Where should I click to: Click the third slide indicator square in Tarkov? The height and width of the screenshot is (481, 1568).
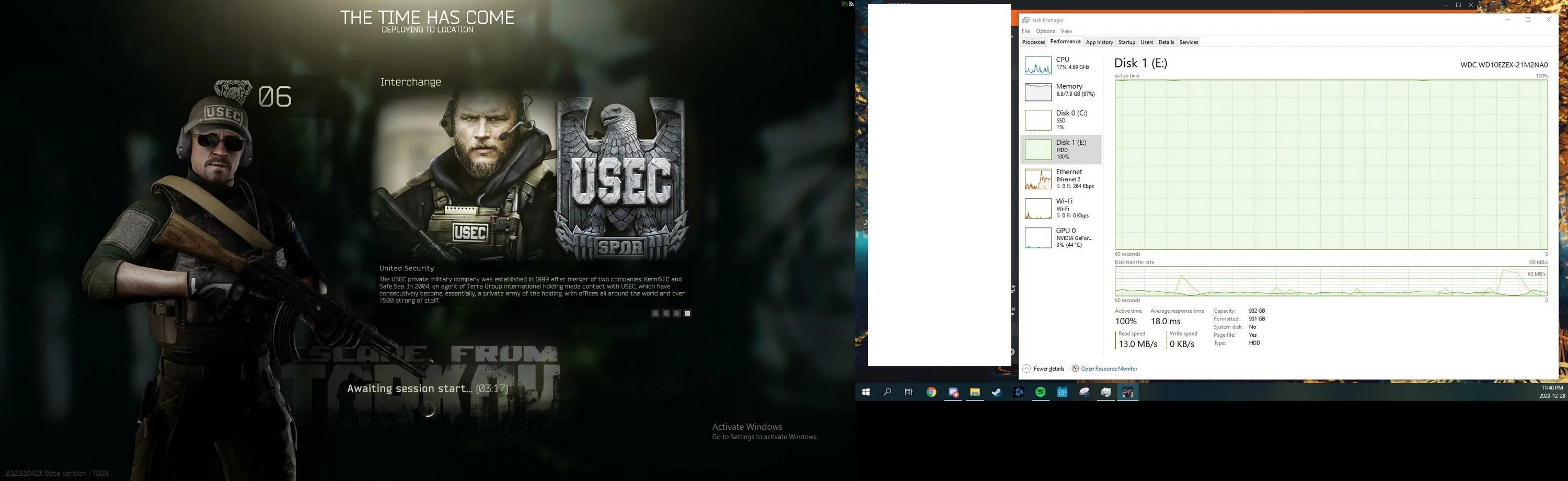point(676,313)
